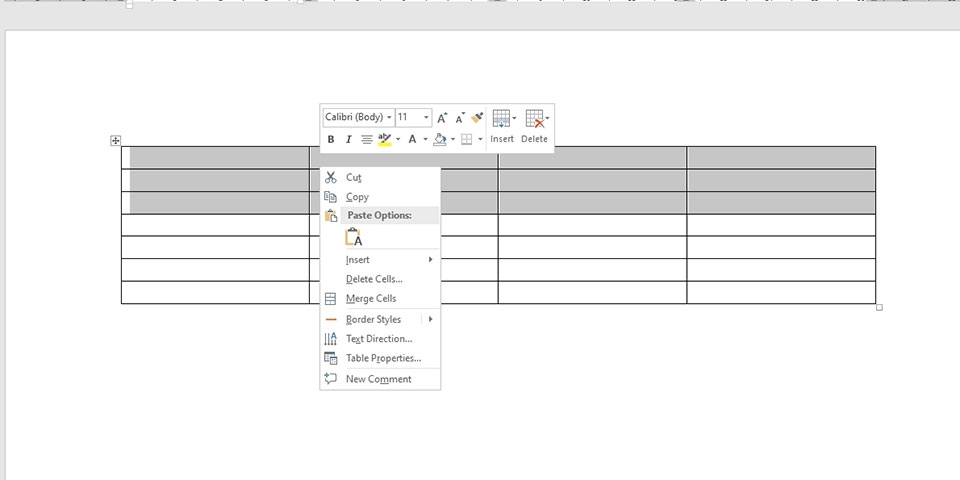Click the table move handle cross icon
This screenshot has width=960, height=480.
pos(116,141)
